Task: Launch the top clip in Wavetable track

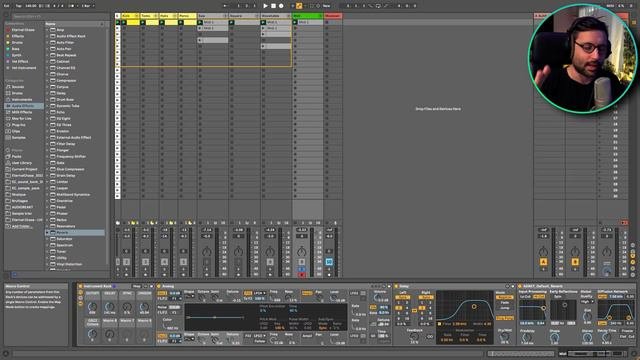Action: pos(263,22)
